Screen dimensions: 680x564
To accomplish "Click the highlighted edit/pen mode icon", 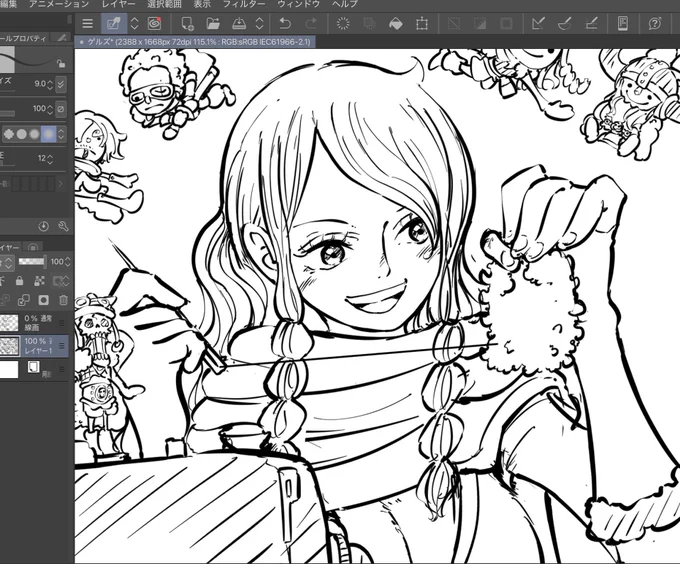I will coord(114,23).
